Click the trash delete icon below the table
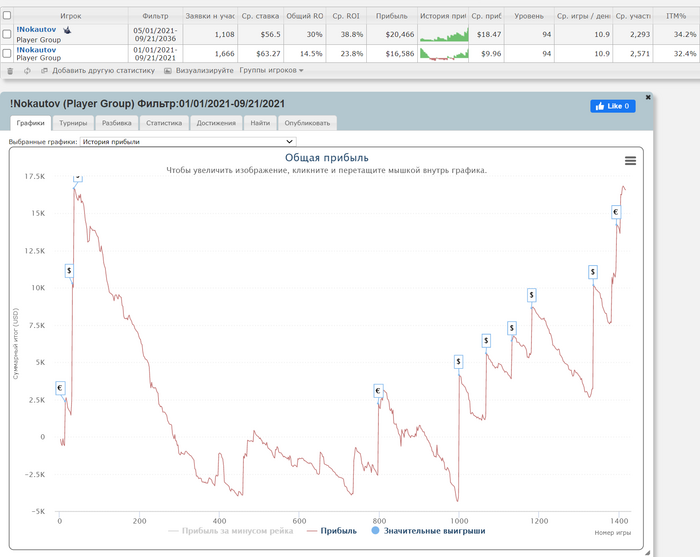This screenshot has height=557, width=700. 10,71
